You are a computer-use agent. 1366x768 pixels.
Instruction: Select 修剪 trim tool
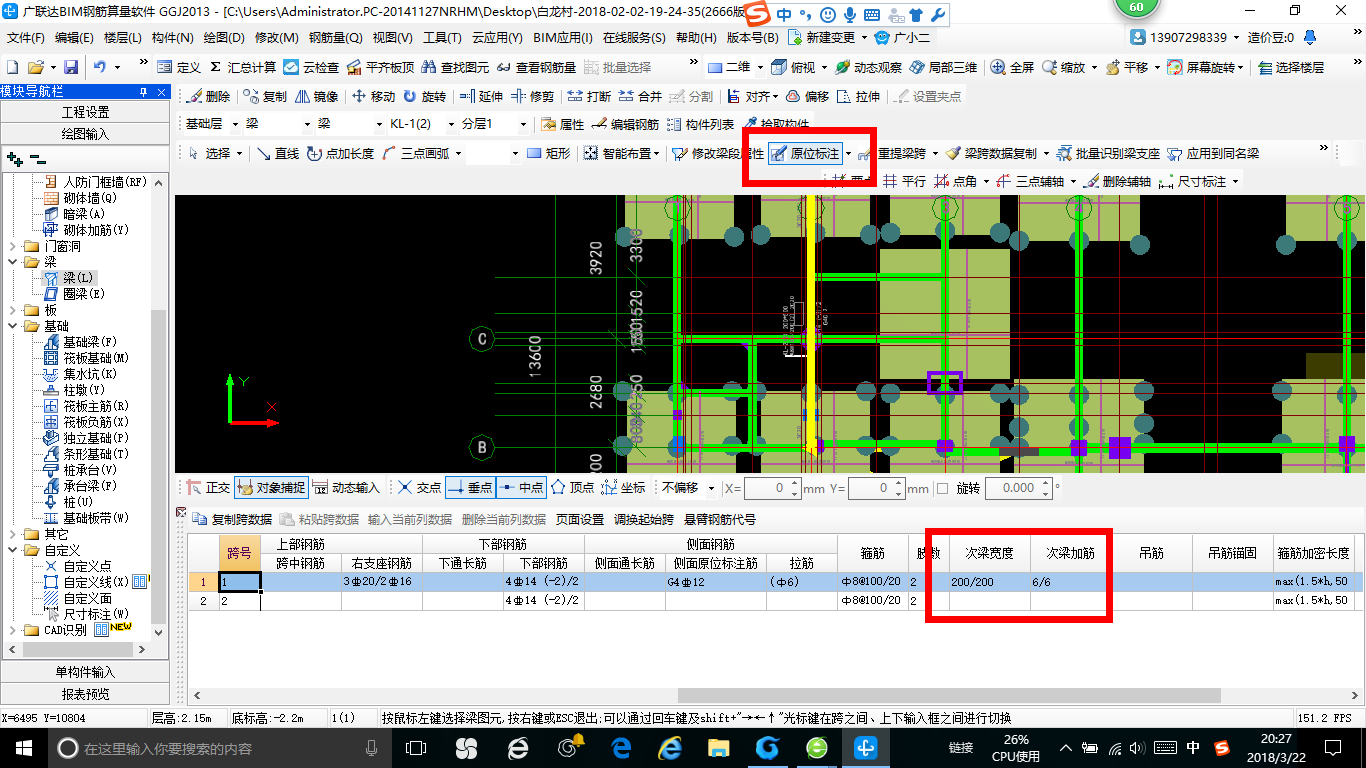(532, 97)
